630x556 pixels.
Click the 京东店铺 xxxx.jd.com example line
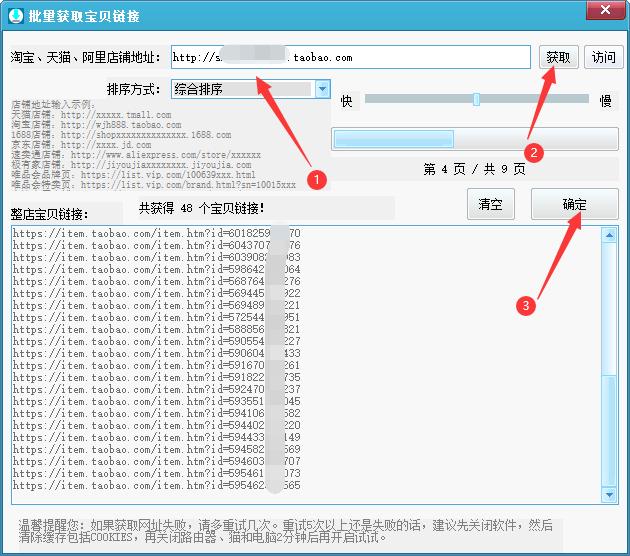(x=81, y=145)
